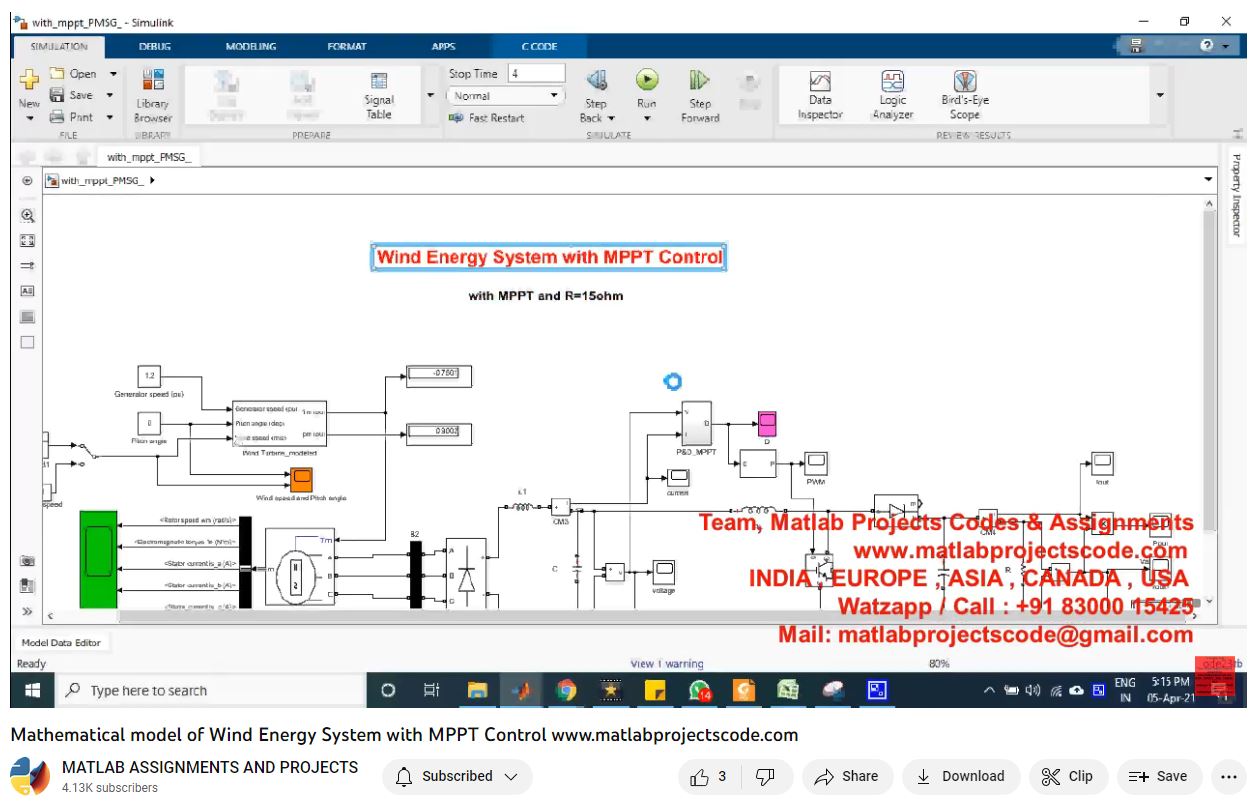Image resolution: width=1256 pixels, height=809 pixels.
Task: Click the Print button in ribbon
Action: 71,117
